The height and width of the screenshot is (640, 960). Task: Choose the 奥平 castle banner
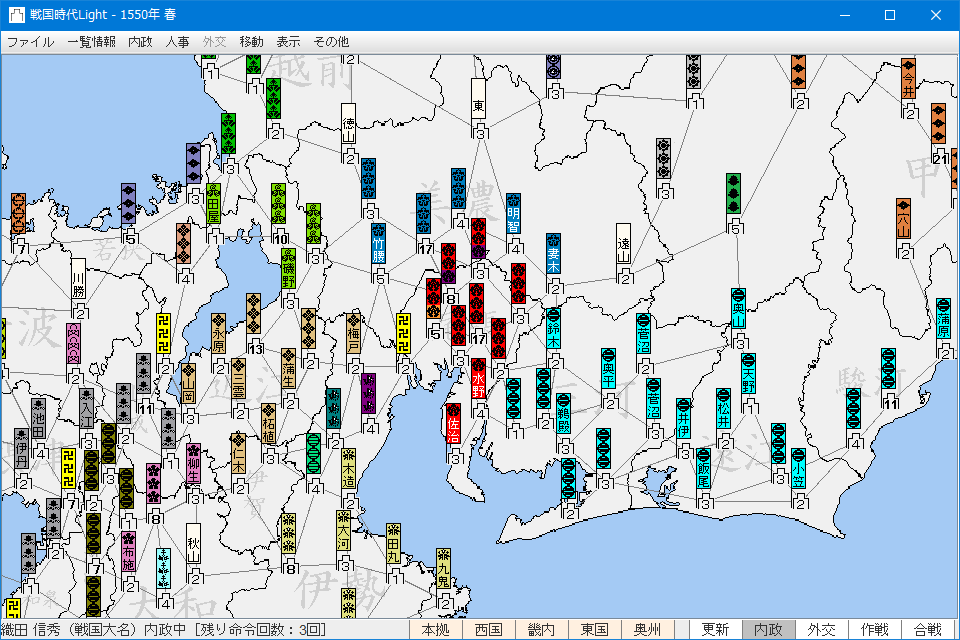608,369
